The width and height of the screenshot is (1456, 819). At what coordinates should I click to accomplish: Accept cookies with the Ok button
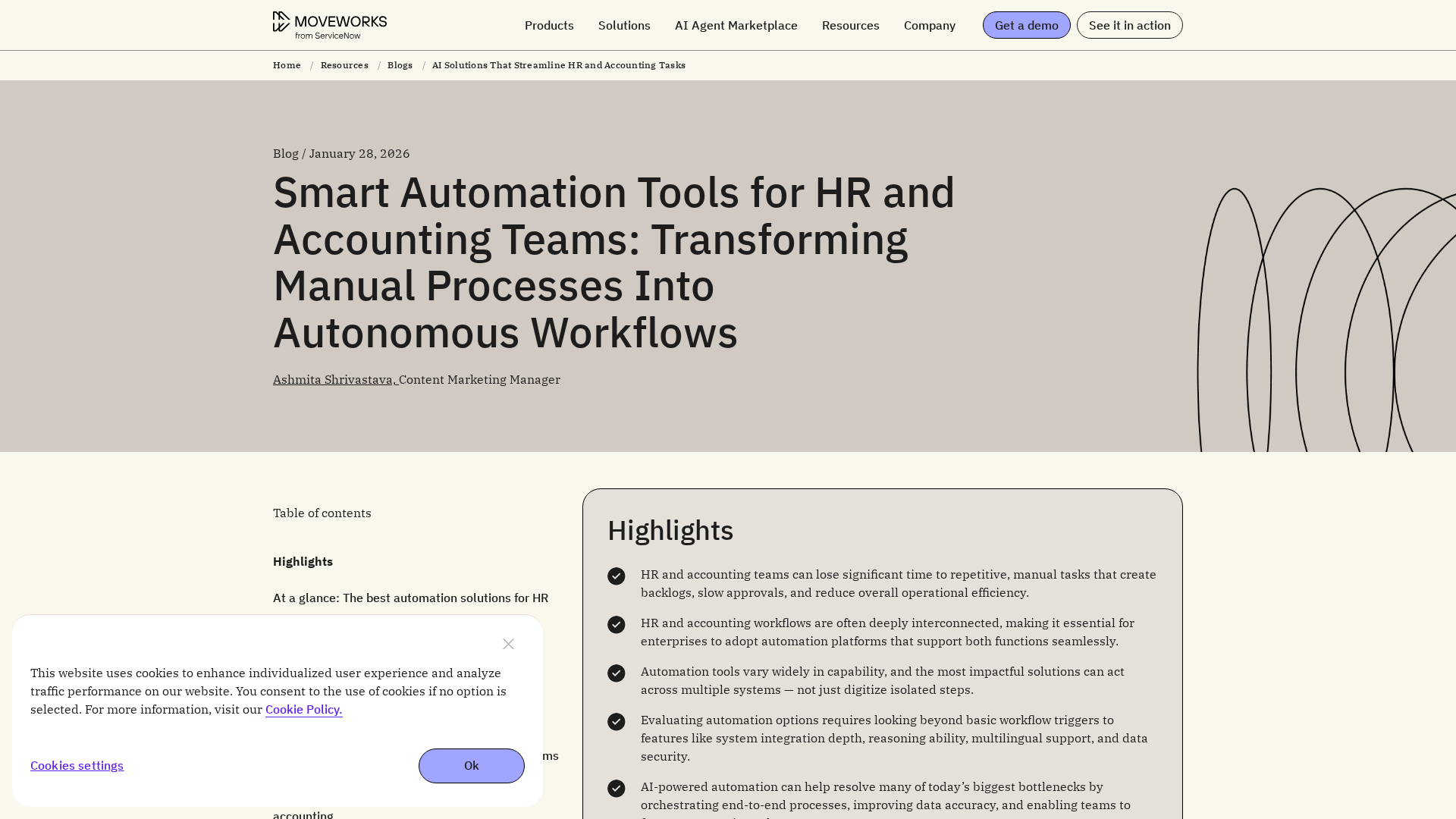pyautogui.click(x=472, y=766)
